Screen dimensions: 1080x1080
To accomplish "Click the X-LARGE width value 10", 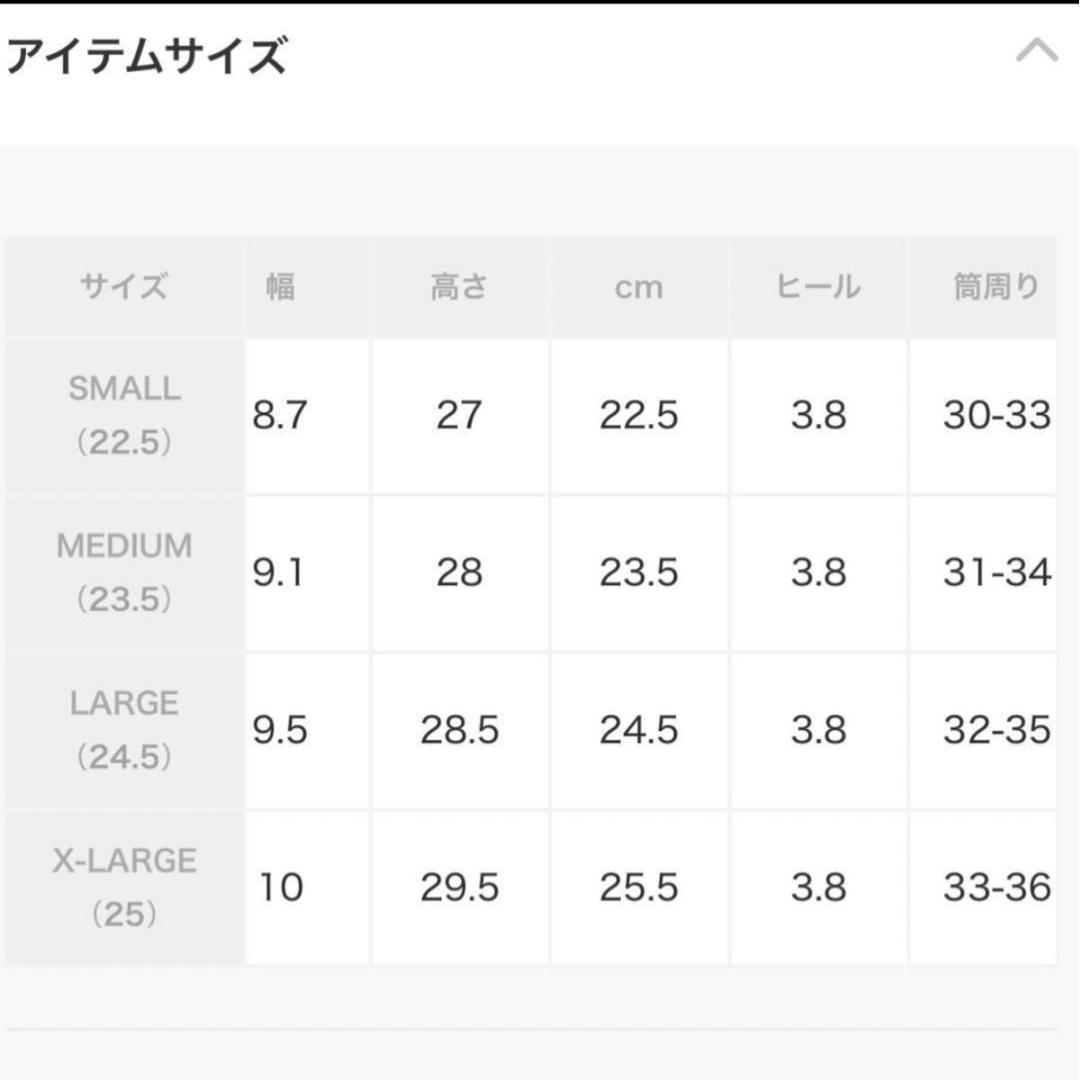I will click(x=281, y=887).
